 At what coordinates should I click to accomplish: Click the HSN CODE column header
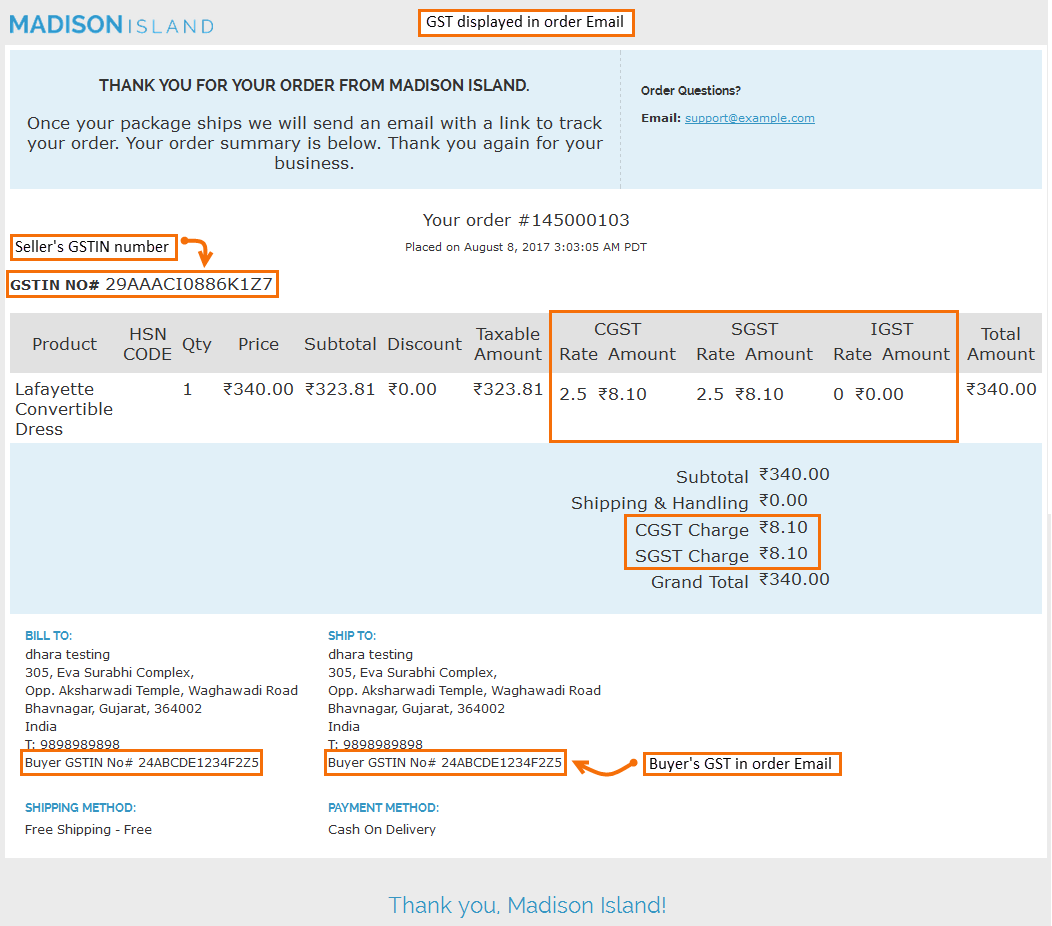[146, 342]
